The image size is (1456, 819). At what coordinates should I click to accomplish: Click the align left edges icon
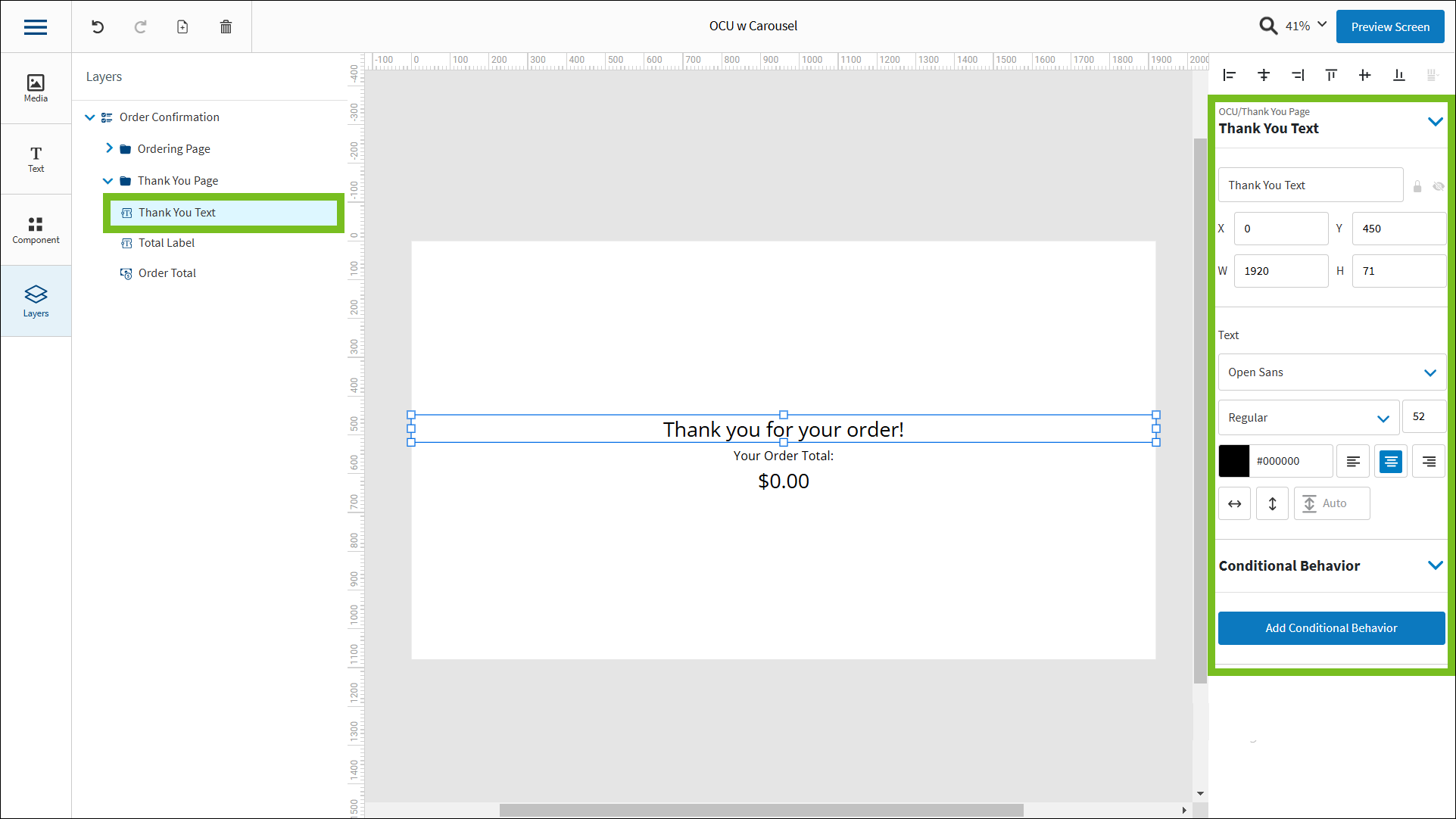click(x=1230, y=75)
